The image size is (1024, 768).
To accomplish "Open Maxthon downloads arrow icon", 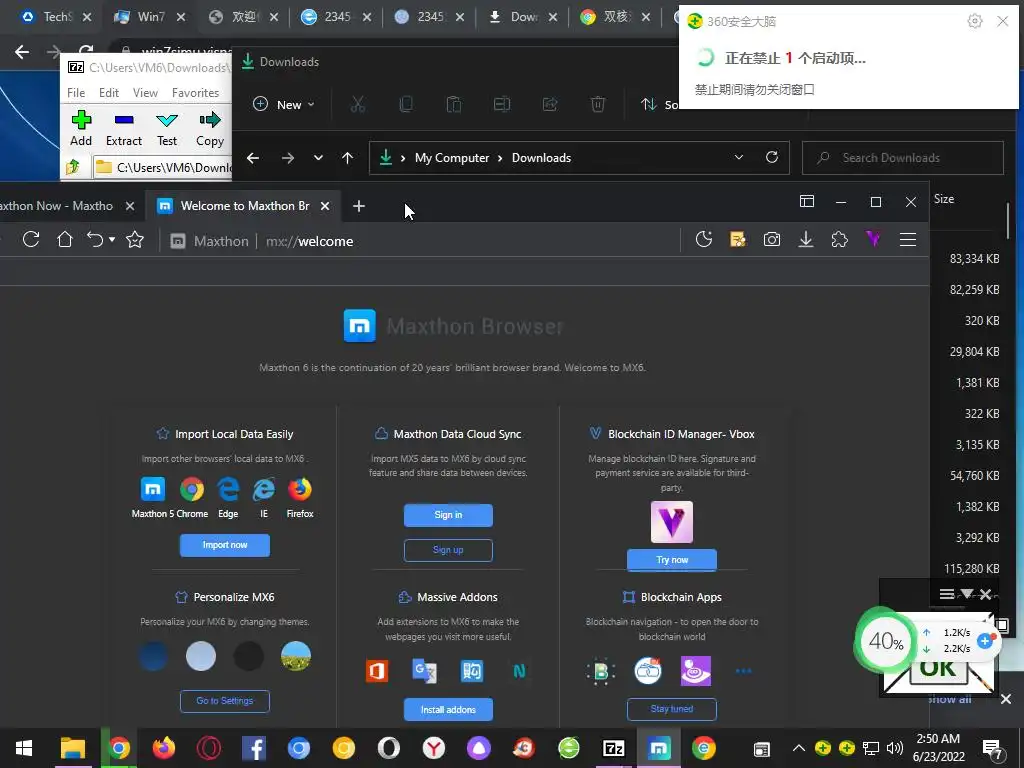I will coord(806,240).
